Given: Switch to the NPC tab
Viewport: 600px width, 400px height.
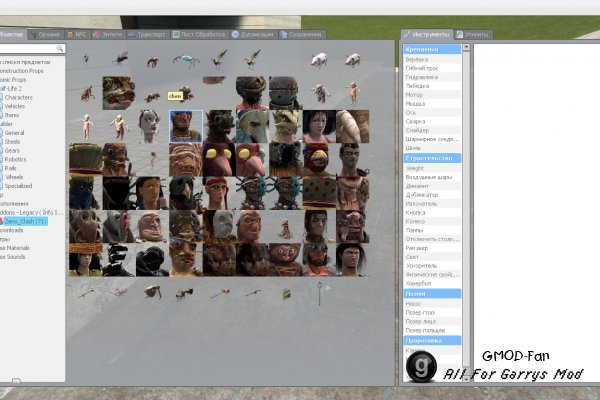Looking at the screenshot, I should coord(77,34).
